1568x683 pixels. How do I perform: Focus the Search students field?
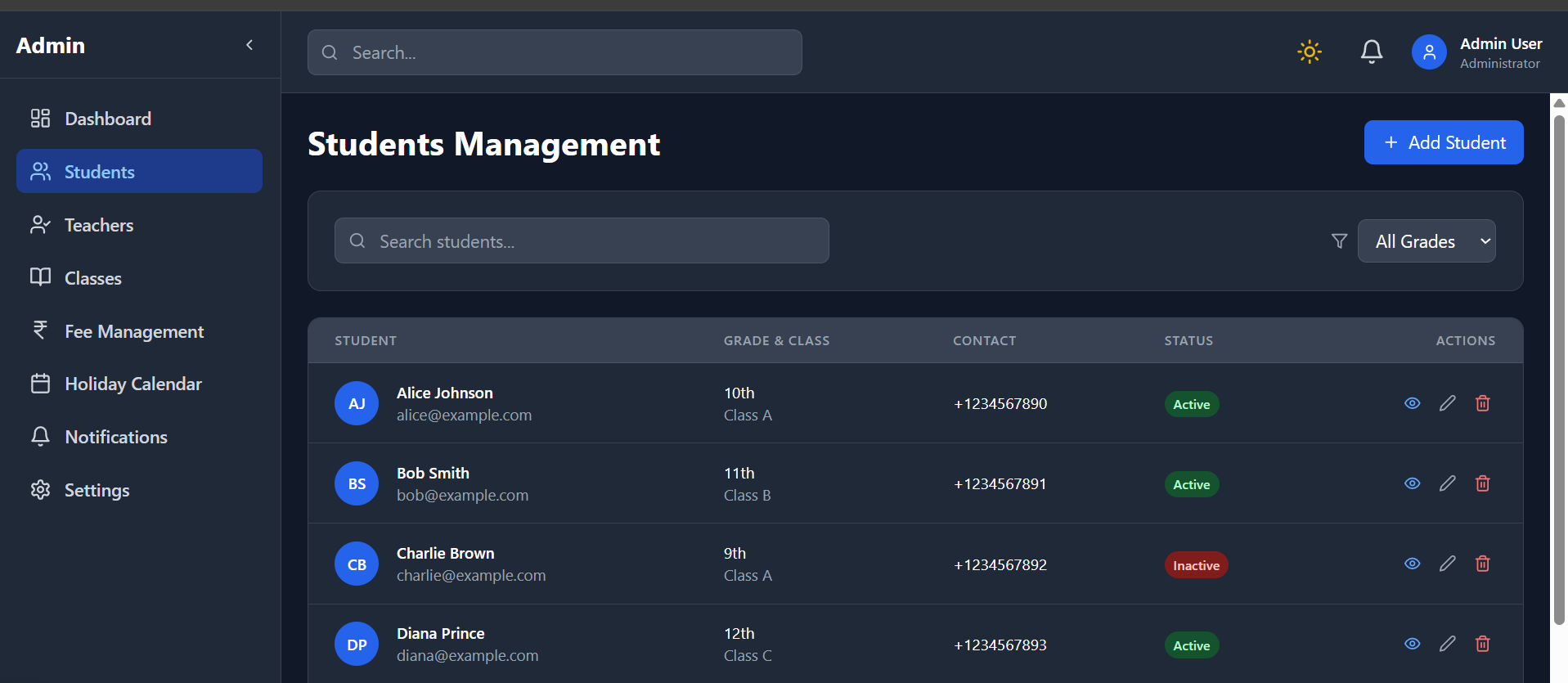(x=582, y=240)
